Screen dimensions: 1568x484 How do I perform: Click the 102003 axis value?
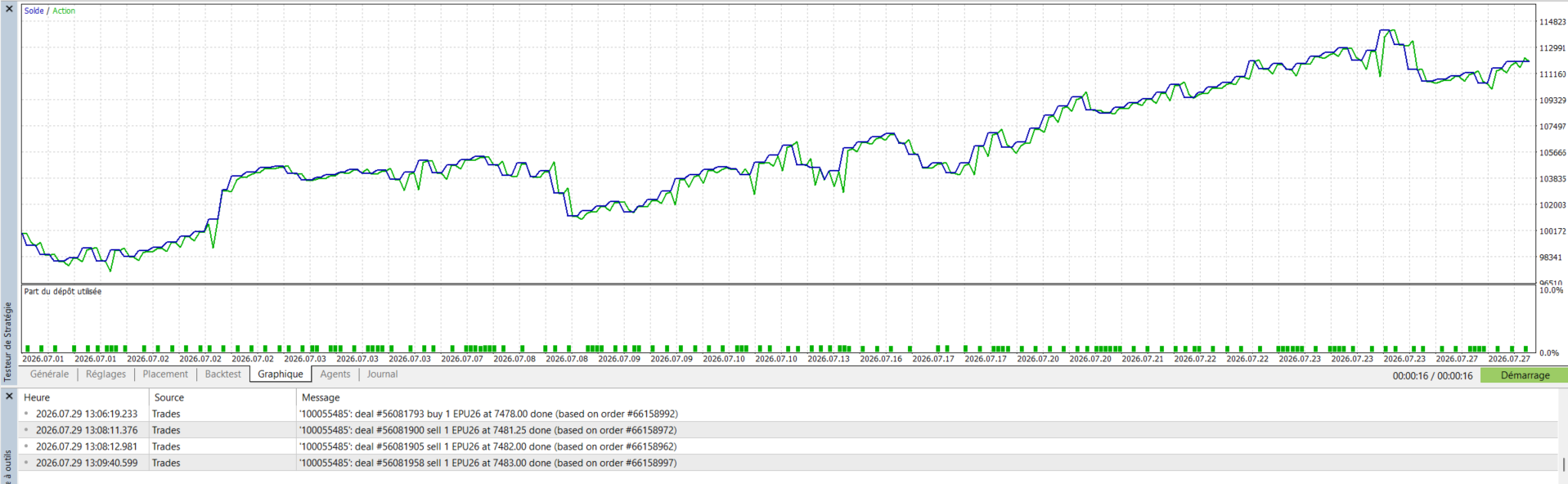point(1552,205)
